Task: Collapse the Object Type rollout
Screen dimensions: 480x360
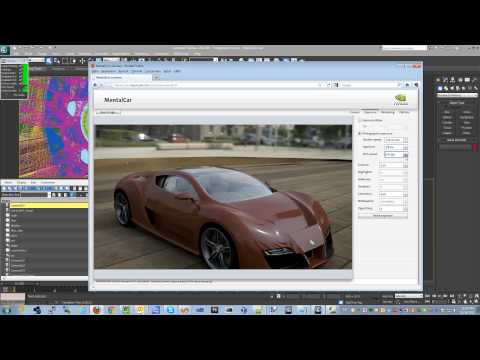Action: pos(457,103)
